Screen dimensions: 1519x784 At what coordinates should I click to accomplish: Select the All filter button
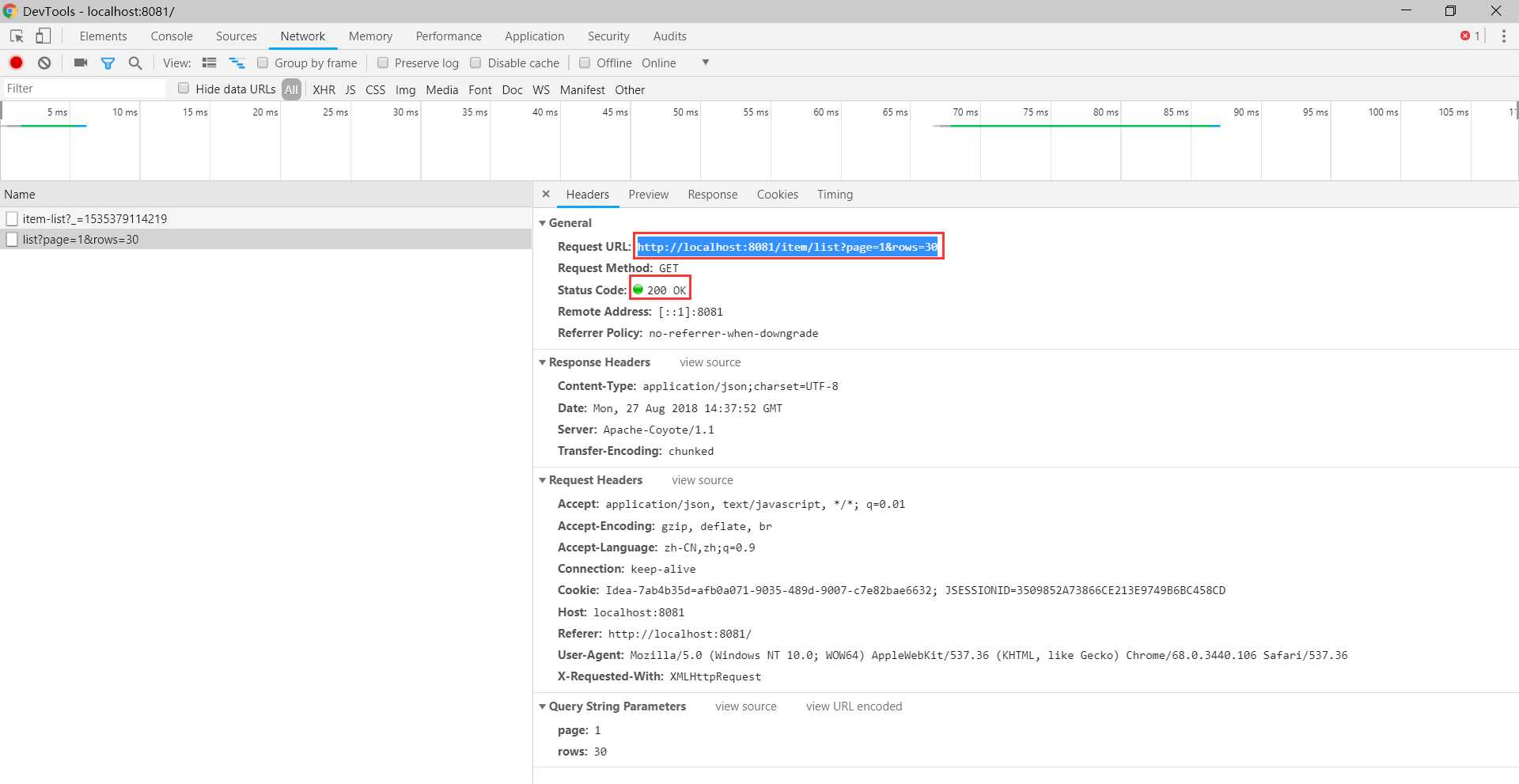292,89
